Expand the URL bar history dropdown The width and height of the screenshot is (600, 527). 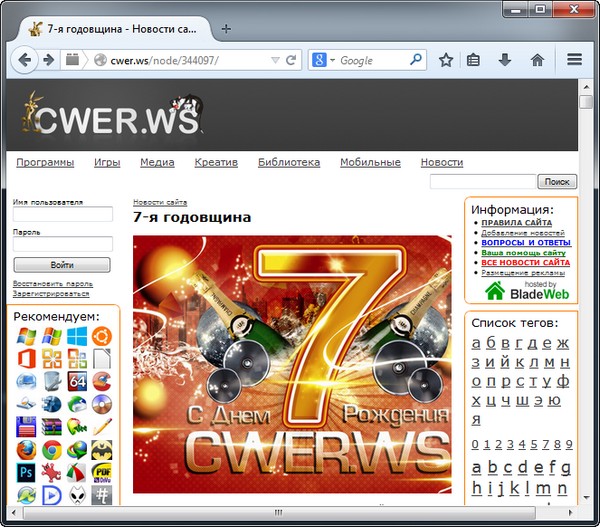(x=274, y=60)
